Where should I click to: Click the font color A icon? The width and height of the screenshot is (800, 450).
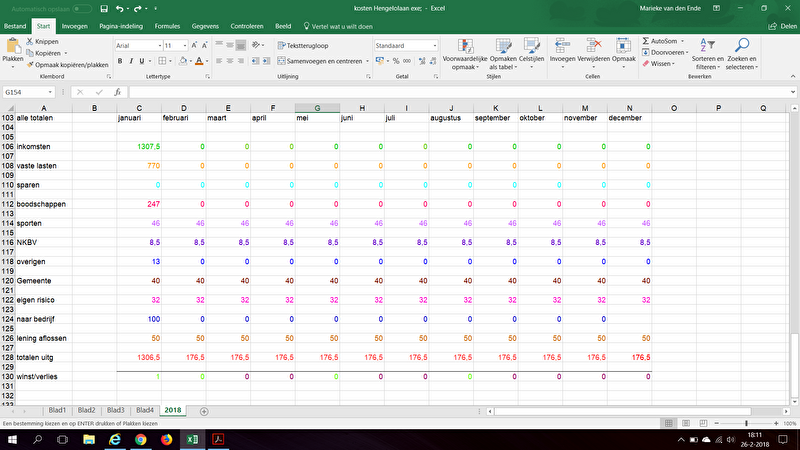point(199,61)
